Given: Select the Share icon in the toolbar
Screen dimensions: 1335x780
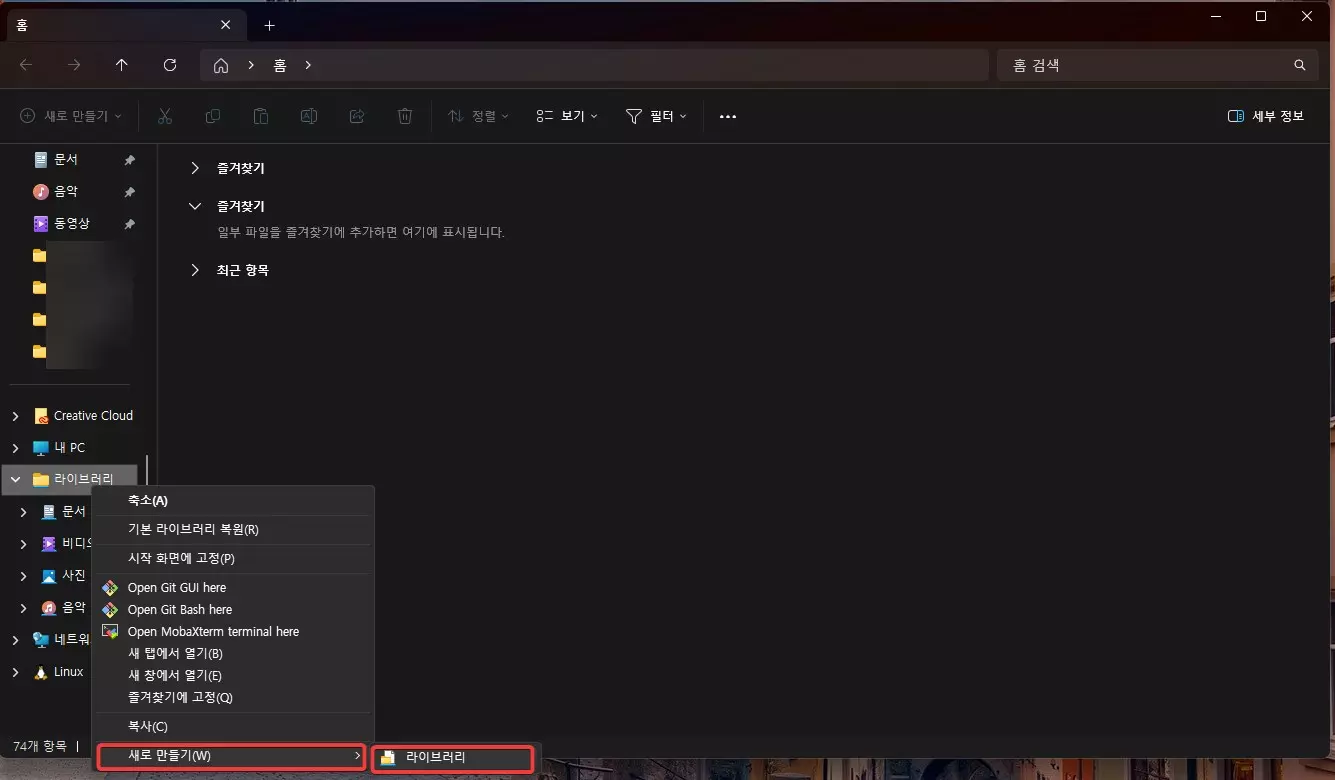Looking at the screenshot, I should pyautogui.click(x=356, y=115).
